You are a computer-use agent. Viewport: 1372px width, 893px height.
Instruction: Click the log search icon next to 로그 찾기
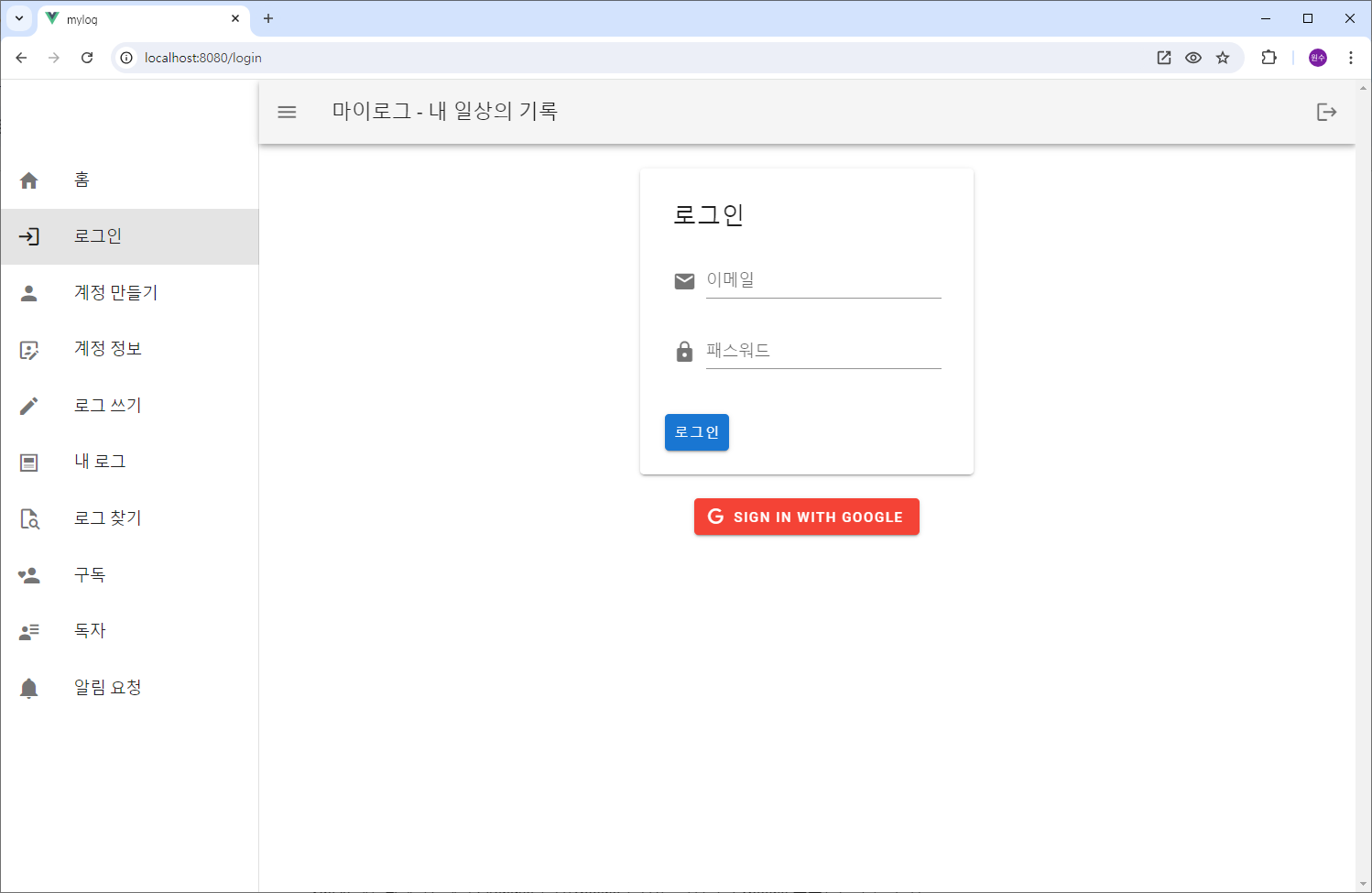[x=28, y=517]
